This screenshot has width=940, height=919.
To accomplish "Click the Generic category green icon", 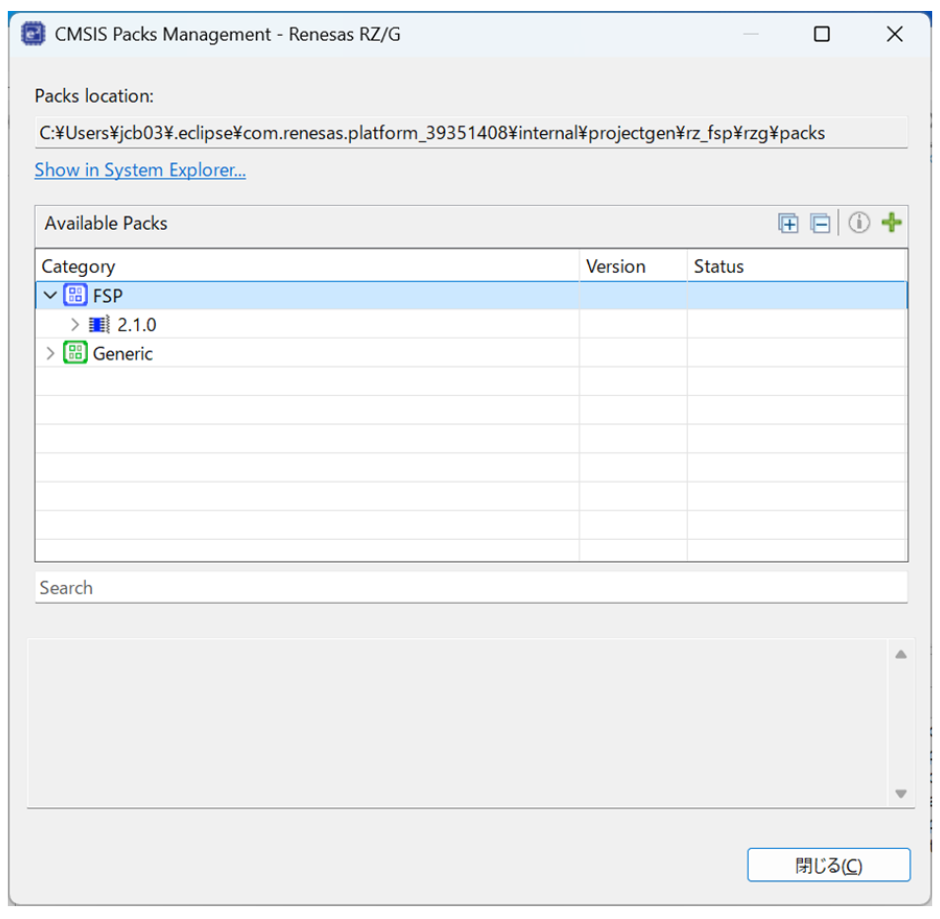I will [x=75, y=352].
